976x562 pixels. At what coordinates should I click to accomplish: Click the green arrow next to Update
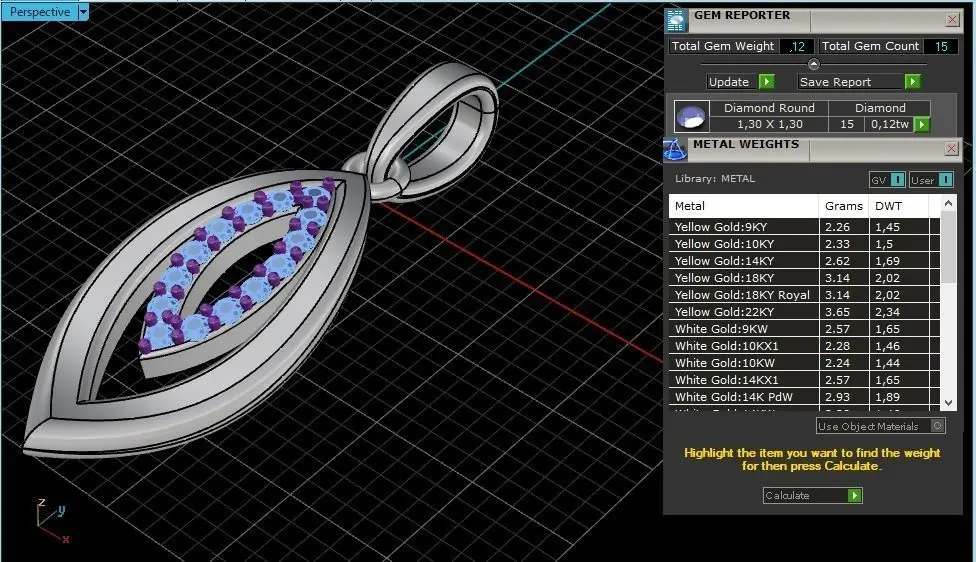click(767, 82)
